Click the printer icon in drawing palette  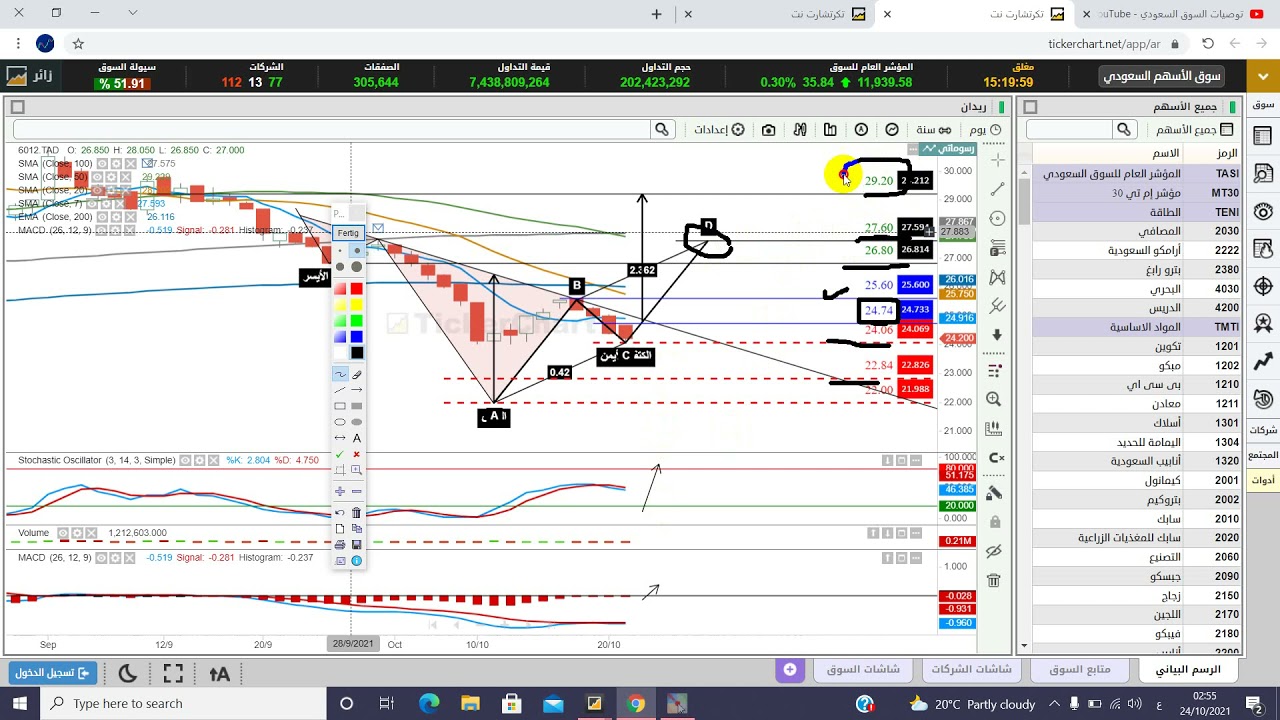340,544
